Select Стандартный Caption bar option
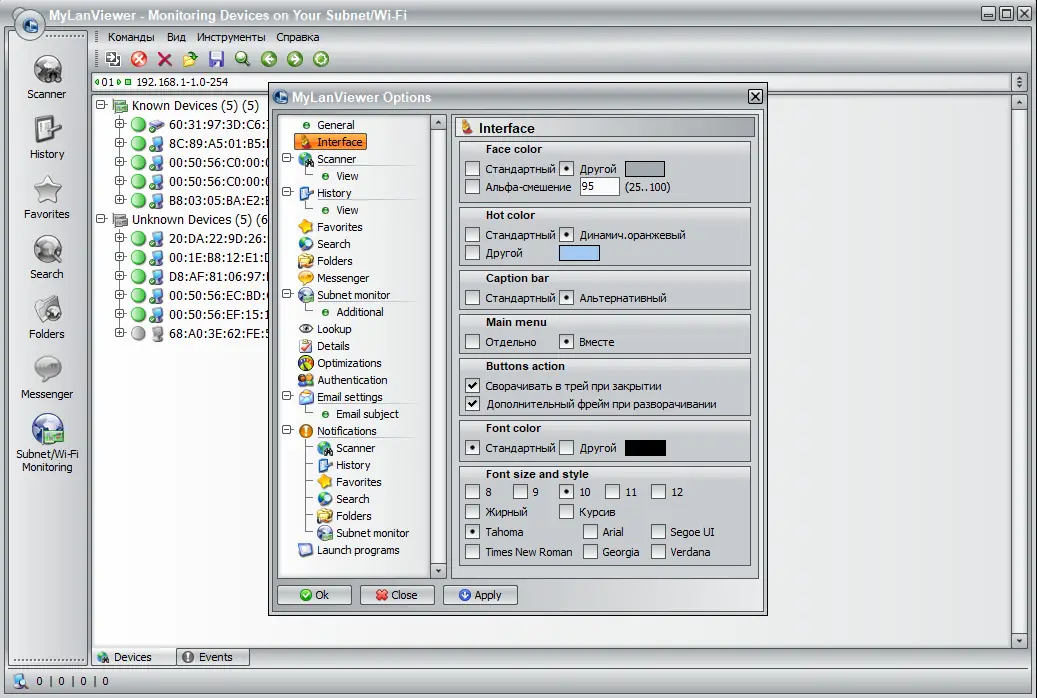Screen dimensions: 1037x698 [472, 298]
